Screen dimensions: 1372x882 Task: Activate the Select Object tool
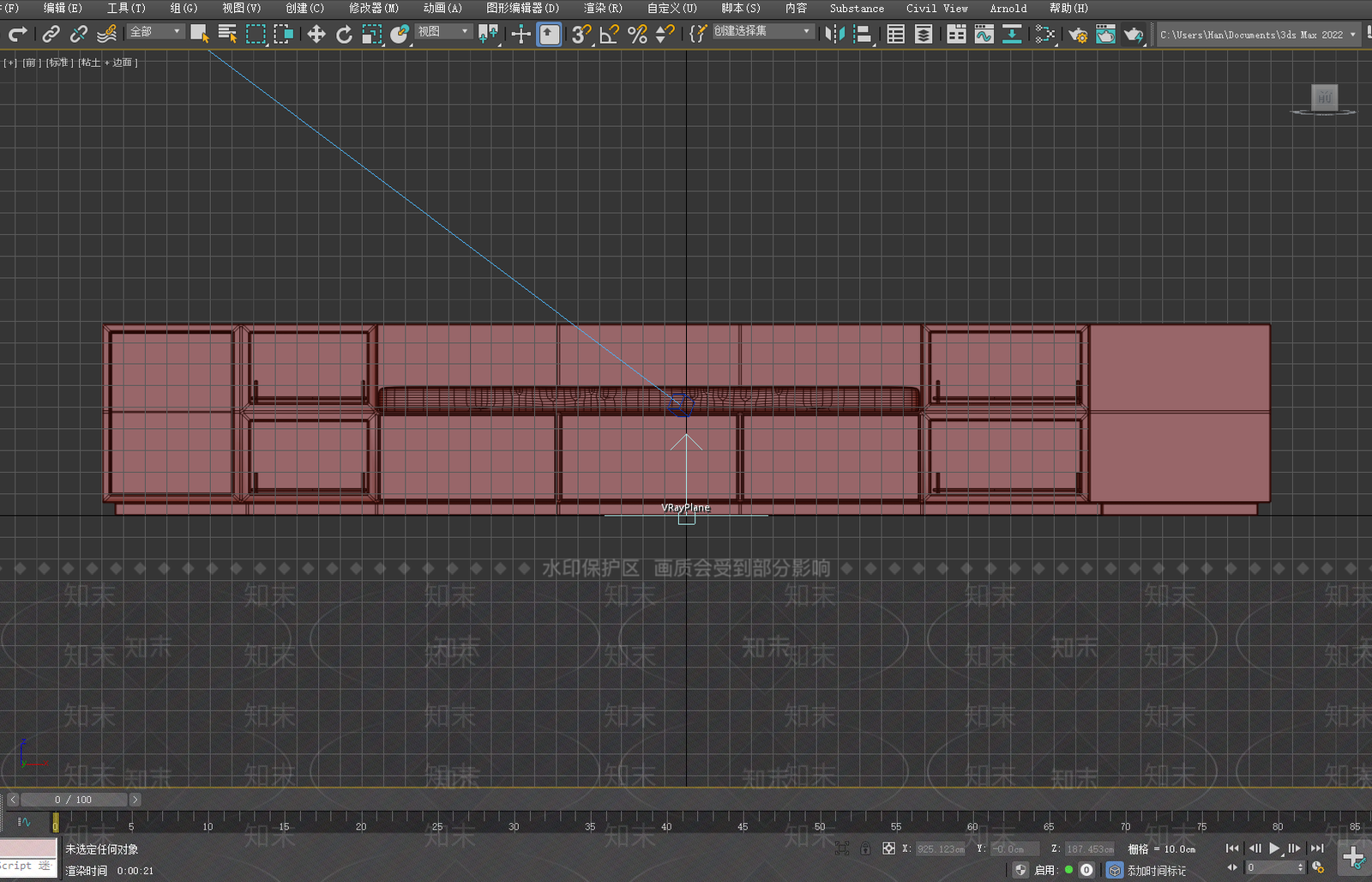click(200, 34)
